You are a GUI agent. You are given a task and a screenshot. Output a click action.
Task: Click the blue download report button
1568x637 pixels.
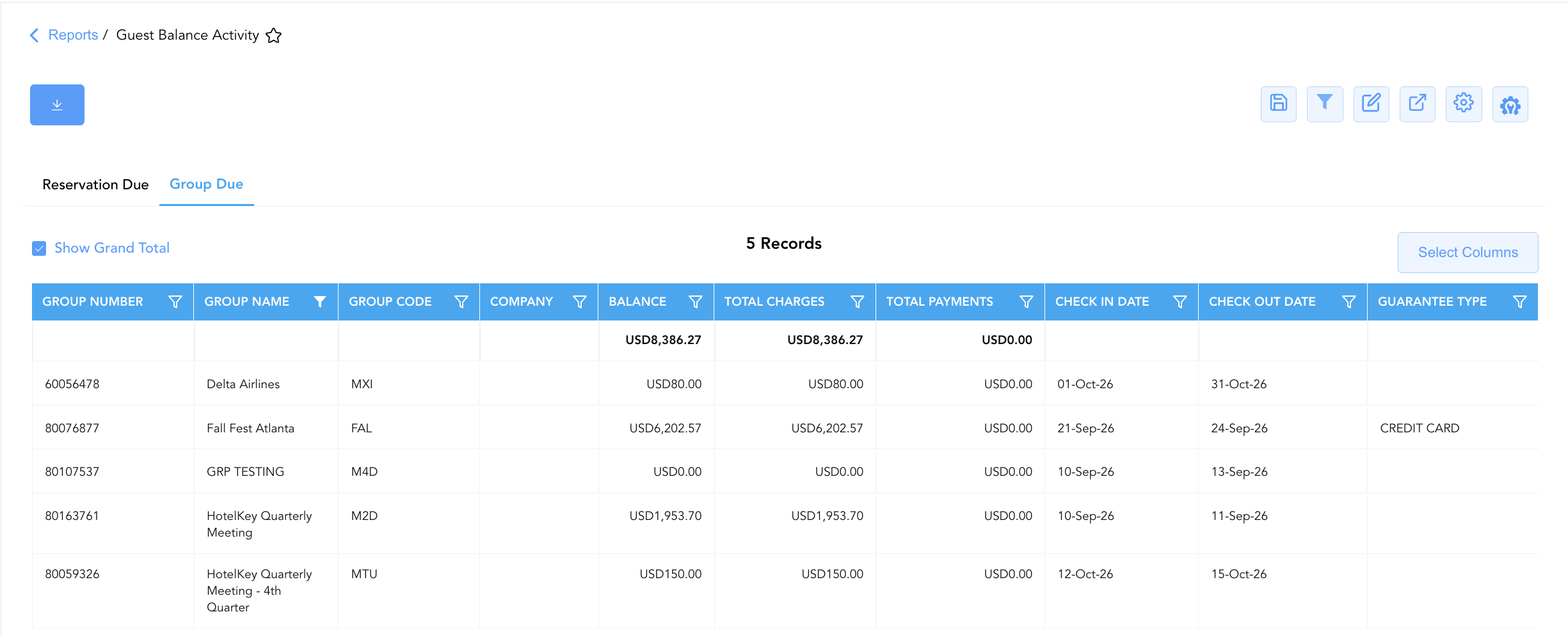point(57,105)
